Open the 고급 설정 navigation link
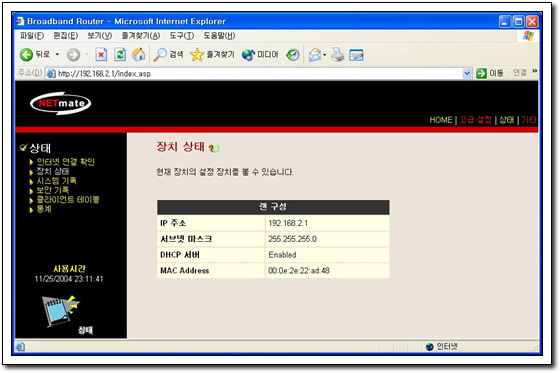 (x=475, y=120)
